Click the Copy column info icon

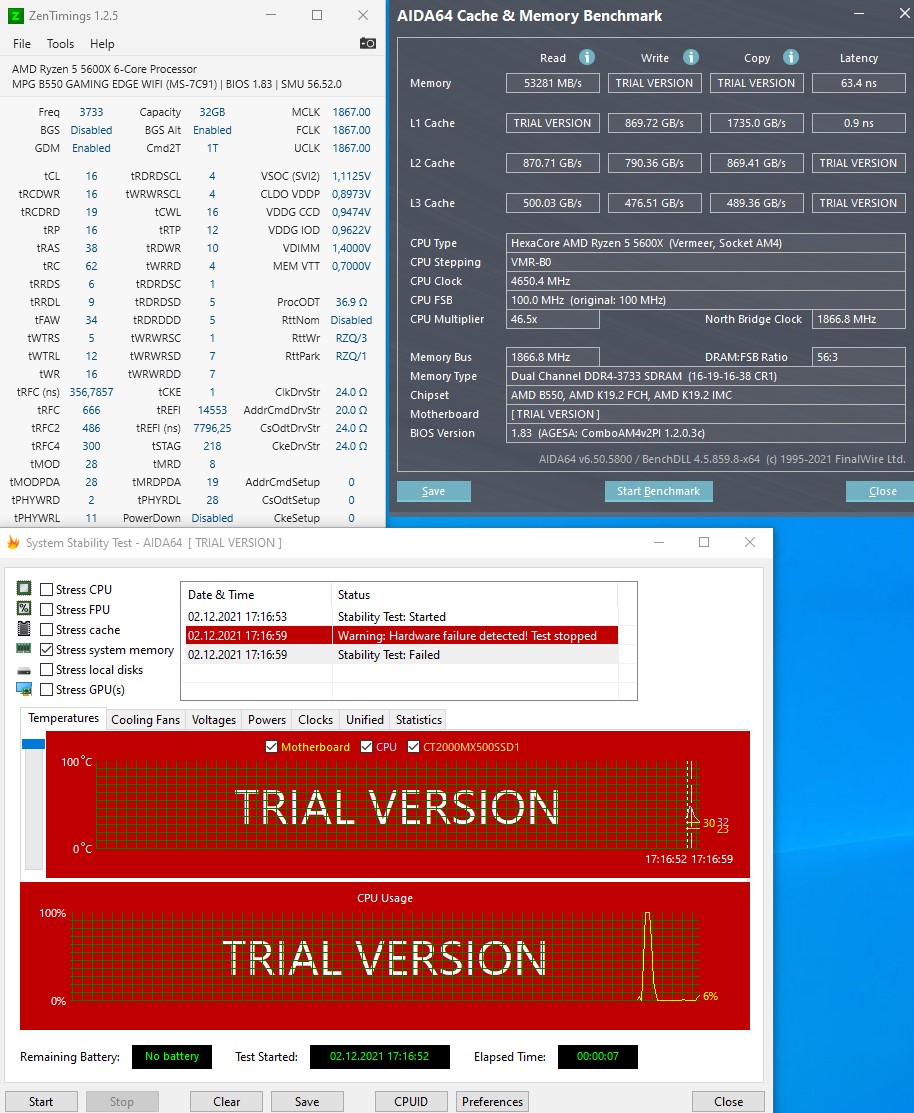[791, 57]
